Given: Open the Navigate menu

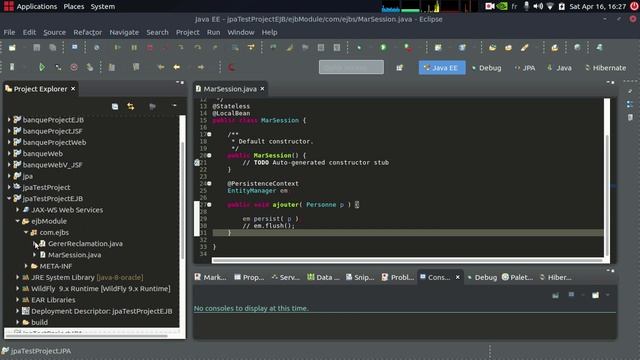Looking at the screenshot, I should tap(124, 32).
